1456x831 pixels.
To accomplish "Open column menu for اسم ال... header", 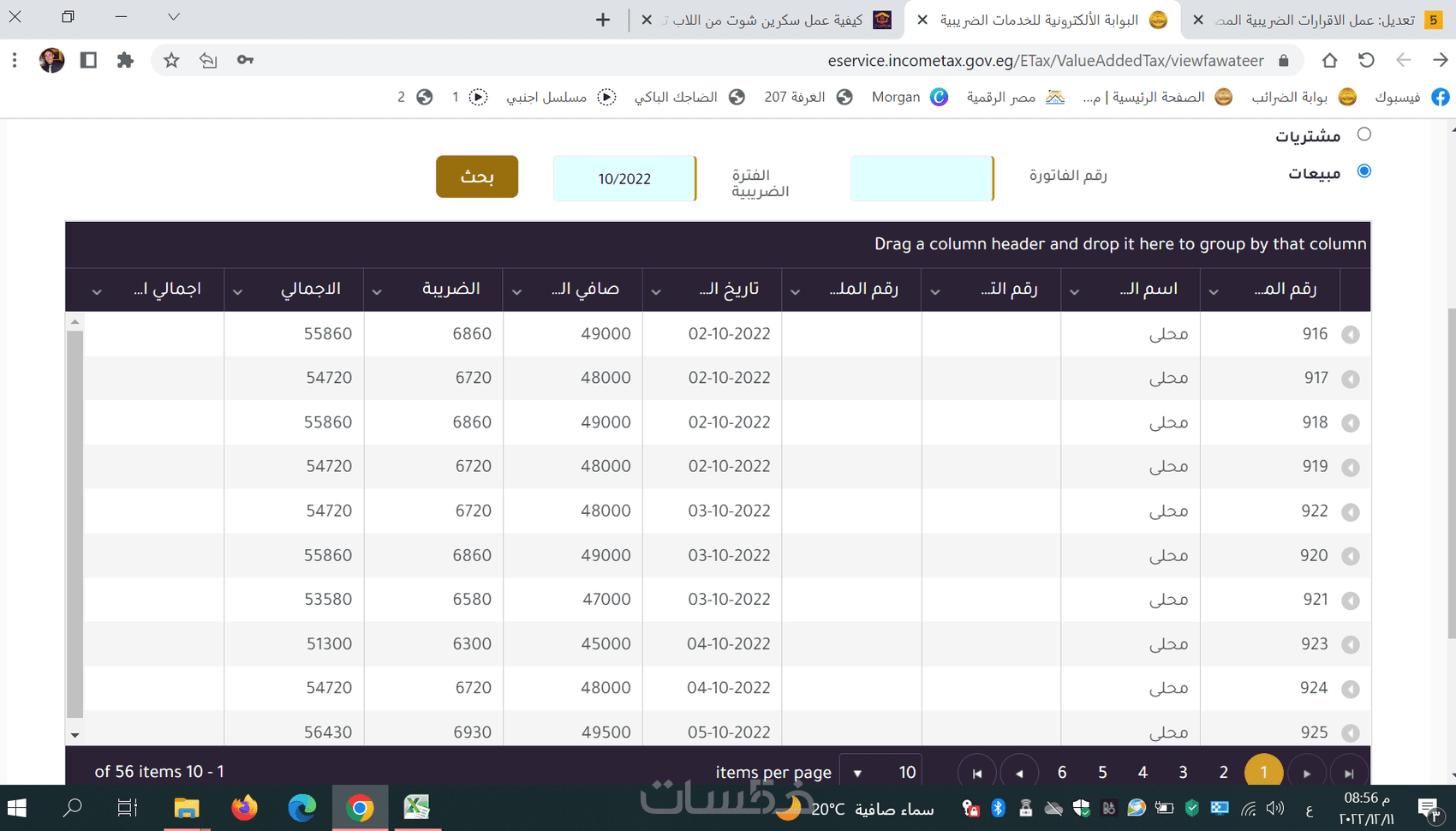I will tap(1074, 292).
